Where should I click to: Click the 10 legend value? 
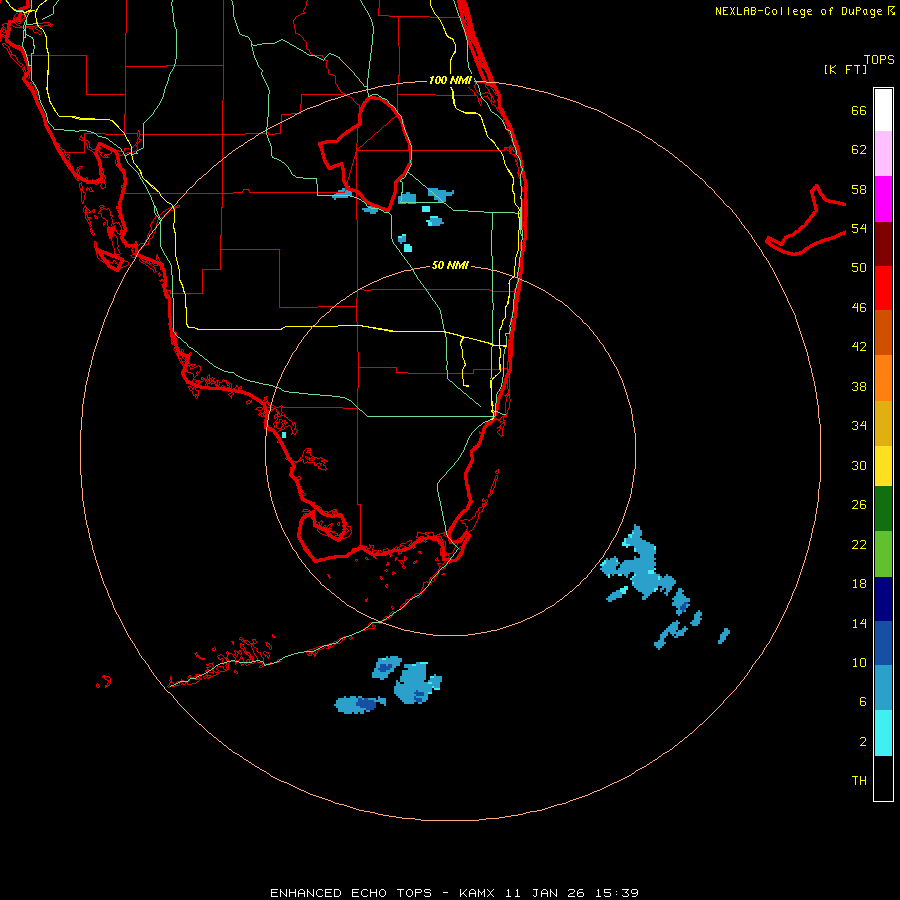point(859,663)
